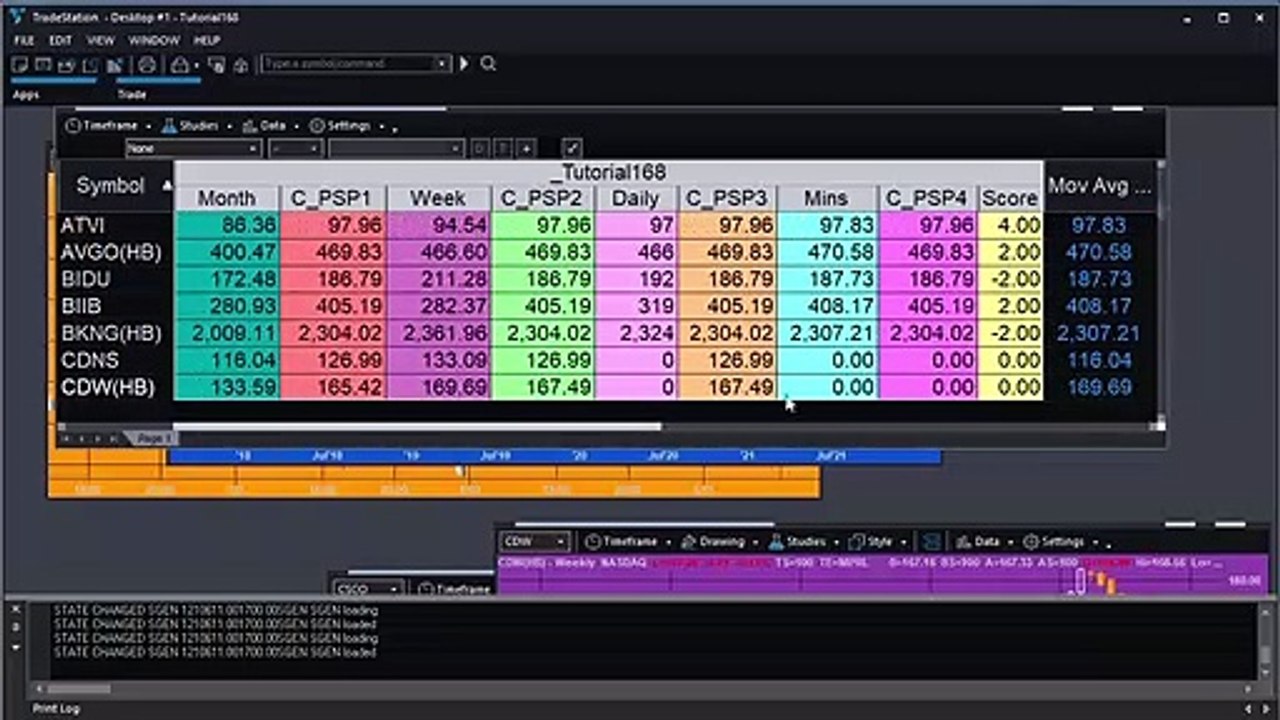The height and width of the screenshot is (720, 1280).
Task: Expand the symbol/command box dropdown arrow
Action: [x=441, y=64]
